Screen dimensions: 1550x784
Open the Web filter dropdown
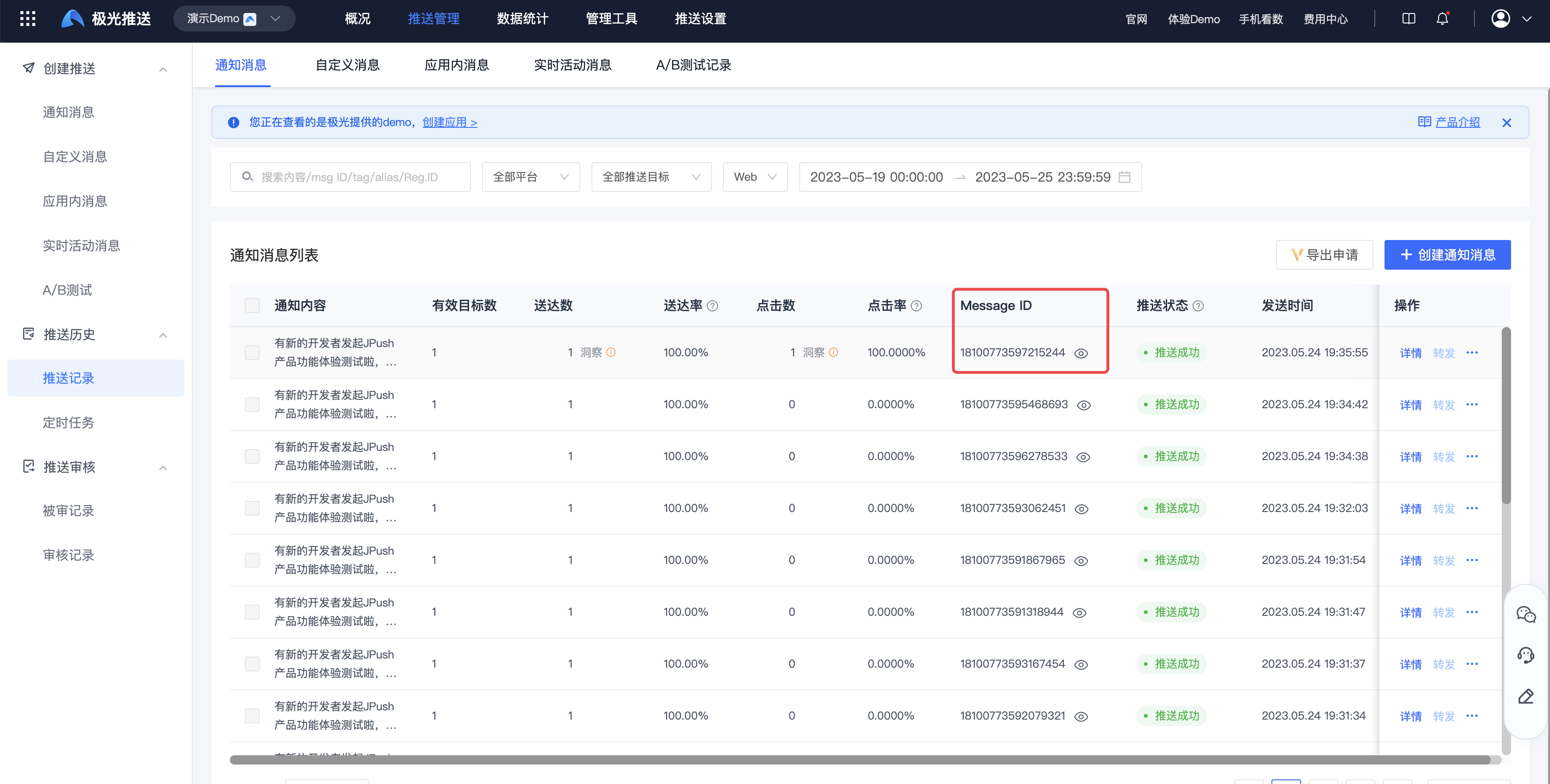[x=755, y=177]
